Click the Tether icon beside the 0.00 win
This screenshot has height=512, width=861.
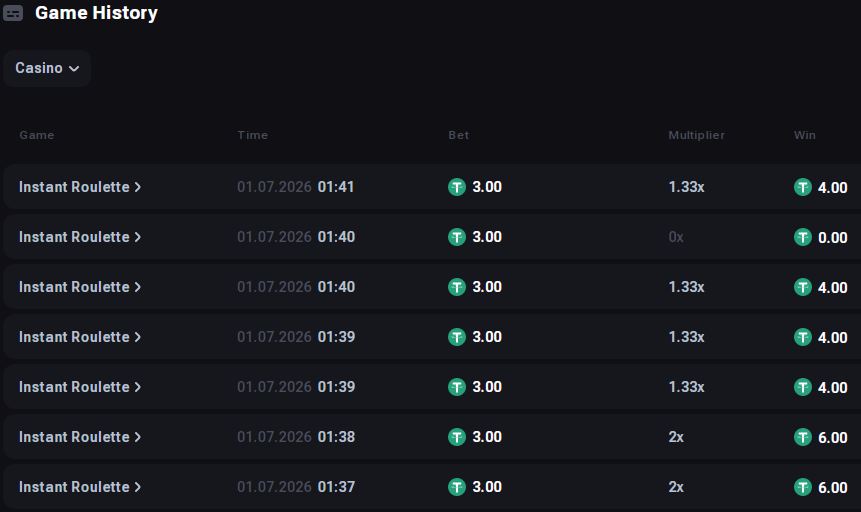point(803,237)
